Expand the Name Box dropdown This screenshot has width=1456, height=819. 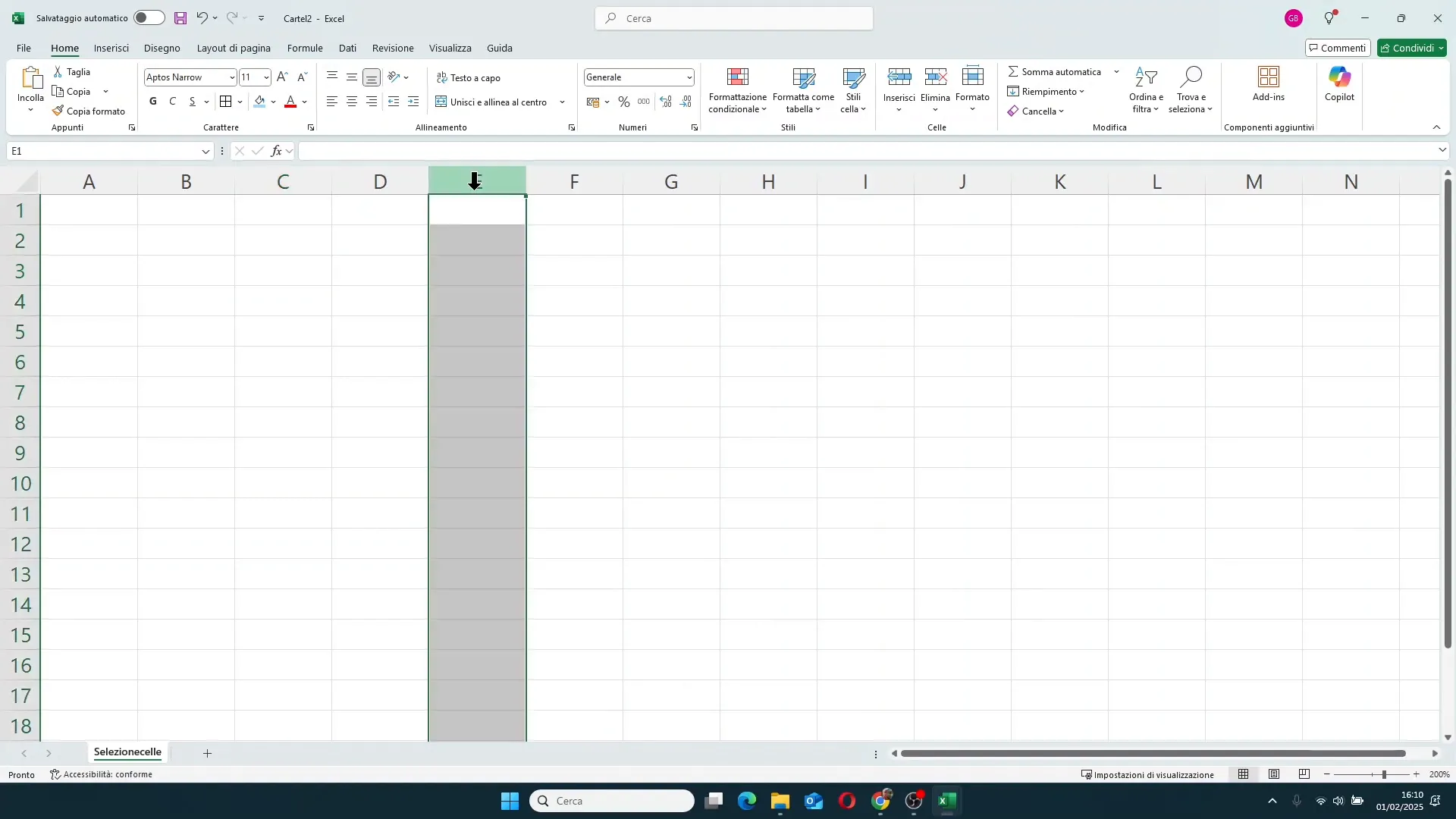click(206, 152)
